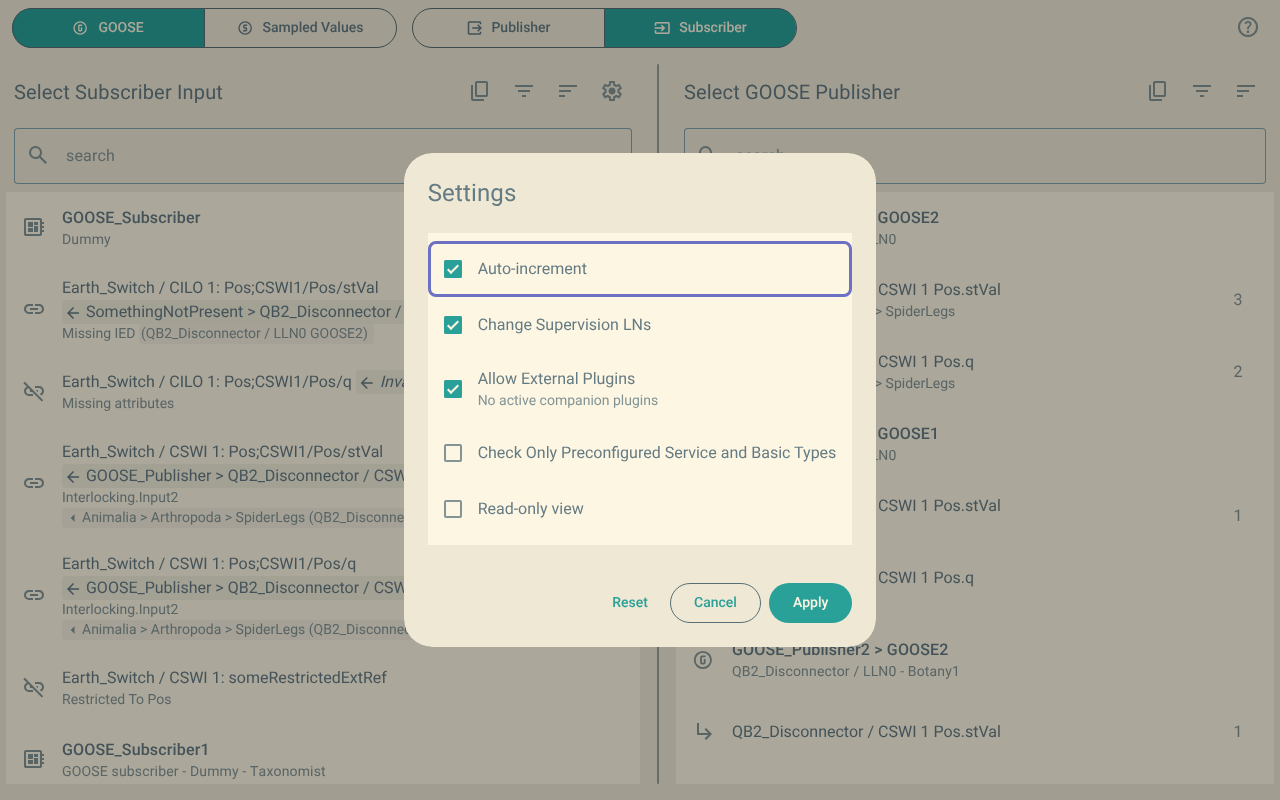Enable Check Only Preconfigured Service and Basic Types
The width and height of the screenshot is (1280, 800).
click(x=453, y=453)
